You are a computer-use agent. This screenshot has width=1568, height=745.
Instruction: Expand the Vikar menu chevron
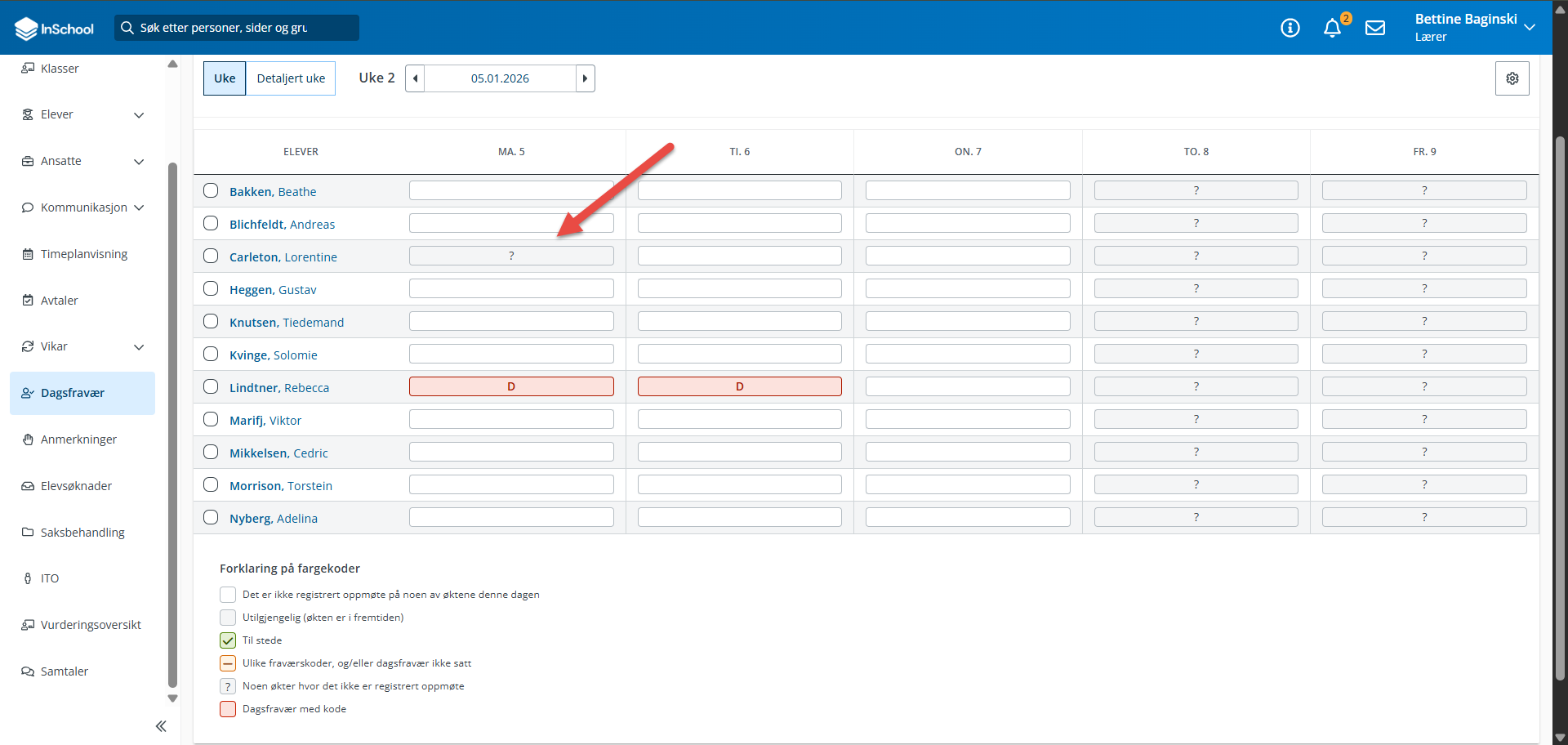click(x=139, y=347)
